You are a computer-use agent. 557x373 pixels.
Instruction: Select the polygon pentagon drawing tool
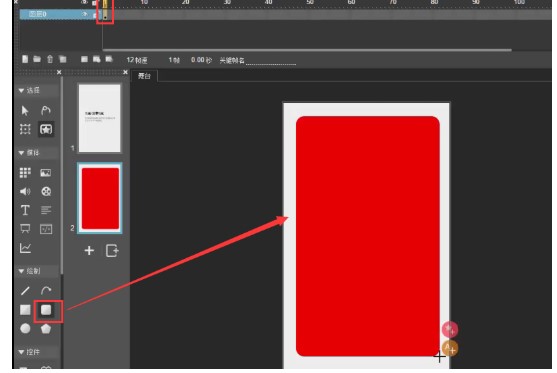46,329
